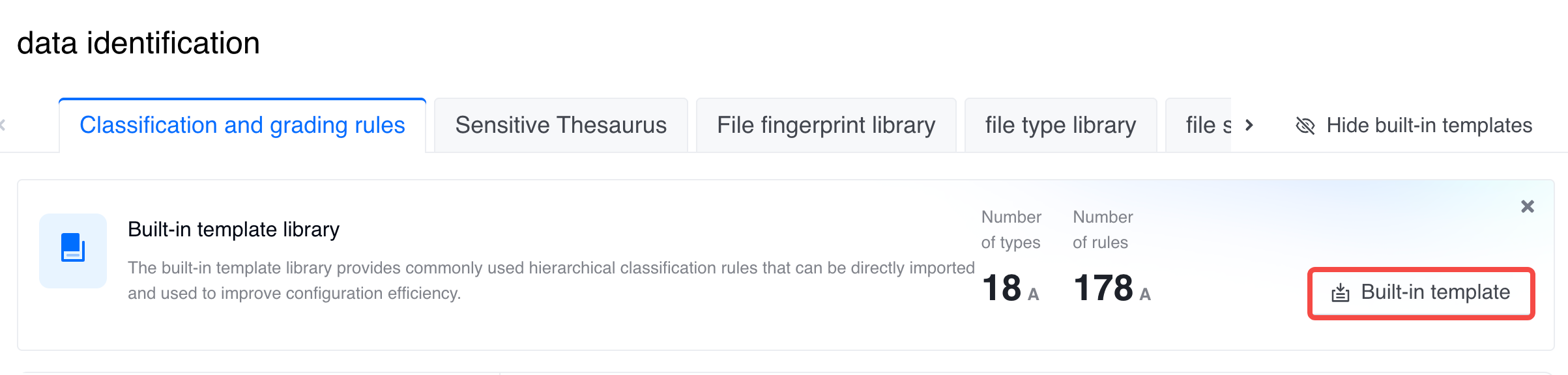This screenshot has width=1568, height=375.
Task: Click the number 178 rules count
Action: [x=1103, y=288]
